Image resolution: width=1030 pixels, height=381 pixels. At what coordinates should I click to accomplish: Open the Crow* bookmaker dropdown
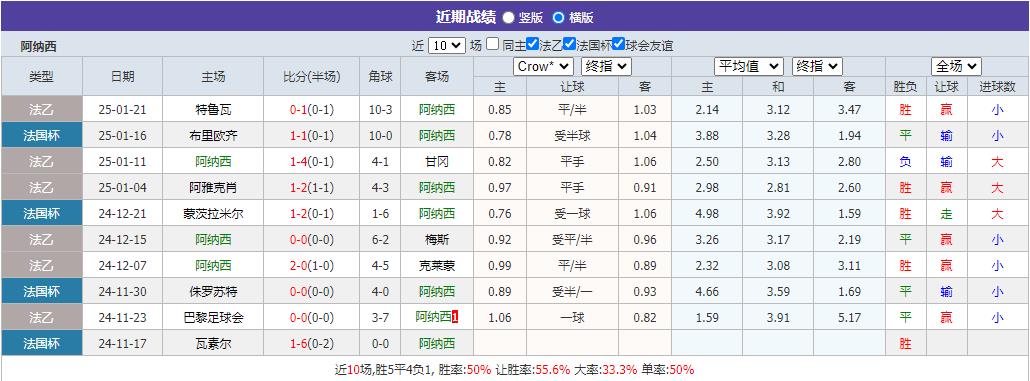click(543, 66)
